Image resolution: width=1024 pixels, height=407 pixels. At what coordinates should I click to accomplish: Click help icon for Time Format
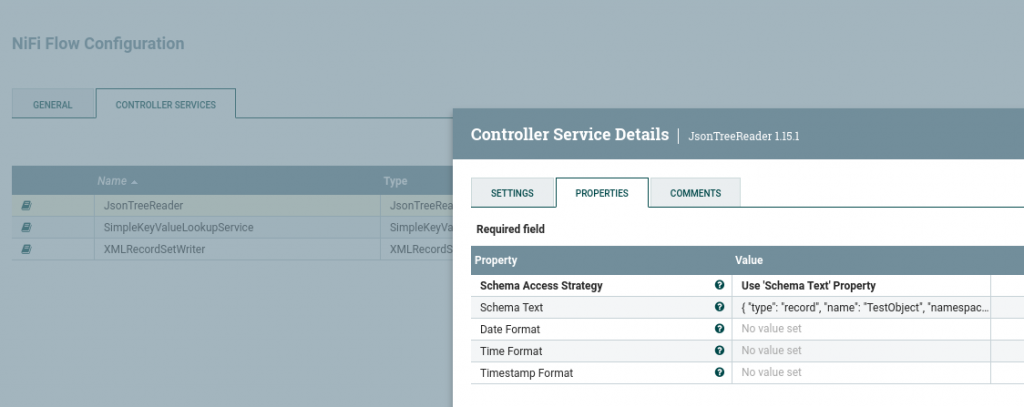(x=719, y=351)
